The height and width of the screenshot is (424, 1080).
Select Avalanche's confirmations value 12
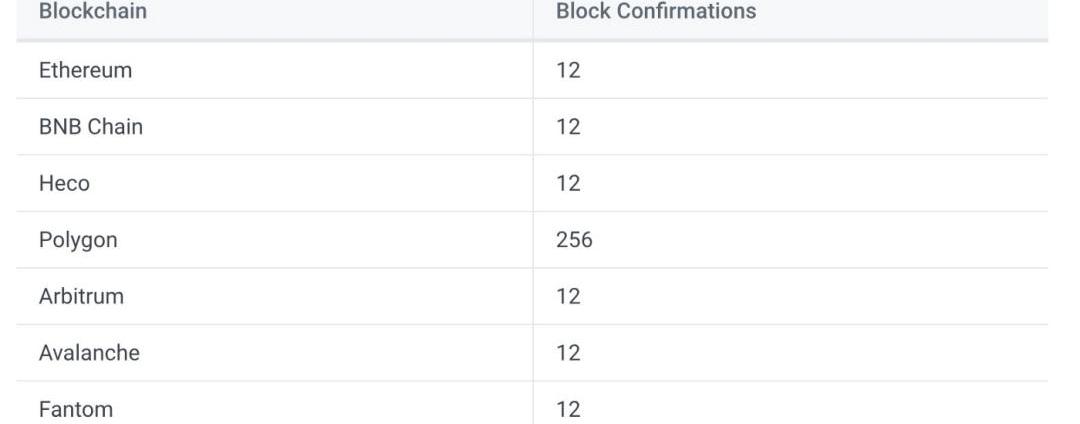point(568,353)
